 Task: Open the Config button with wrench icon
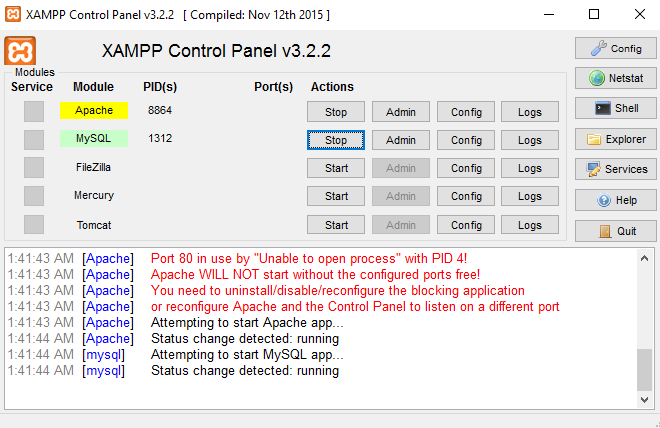pyautogui.click(x=615, y=48)
